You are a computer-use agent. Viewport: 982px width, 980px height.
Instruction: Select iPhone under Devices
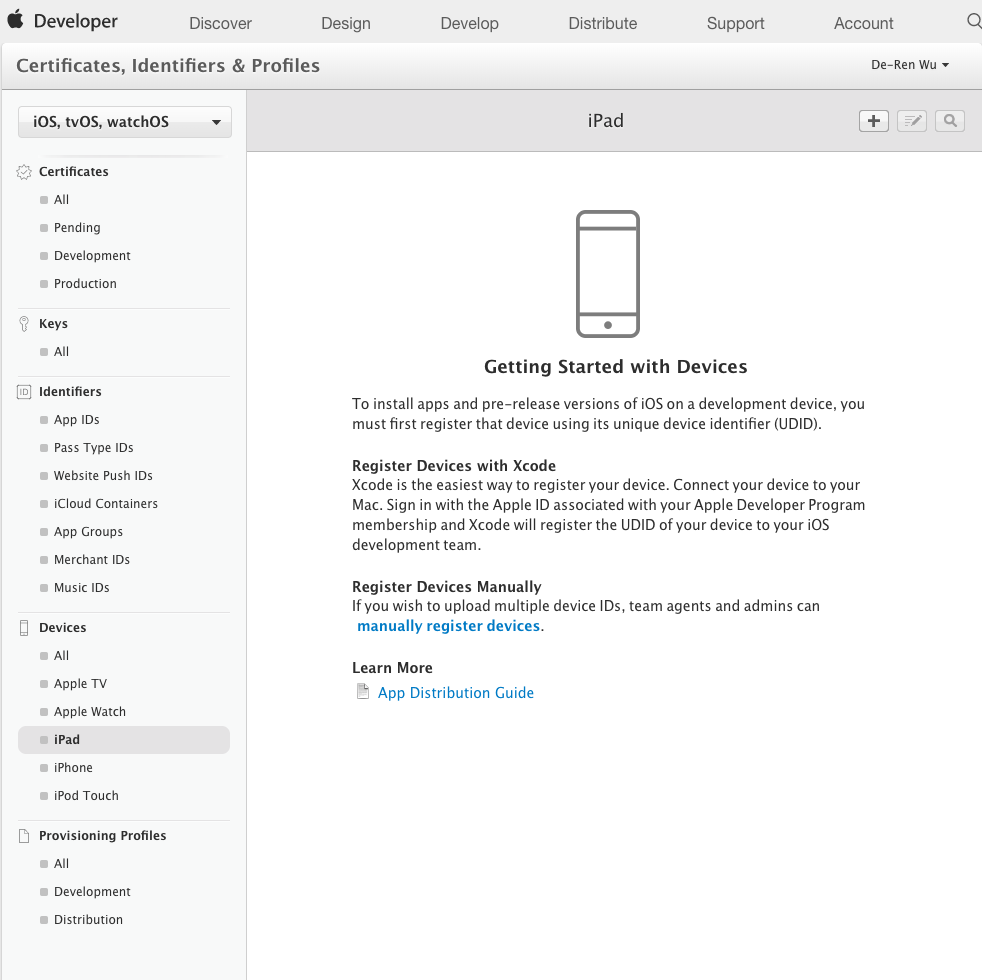[73, 768]
